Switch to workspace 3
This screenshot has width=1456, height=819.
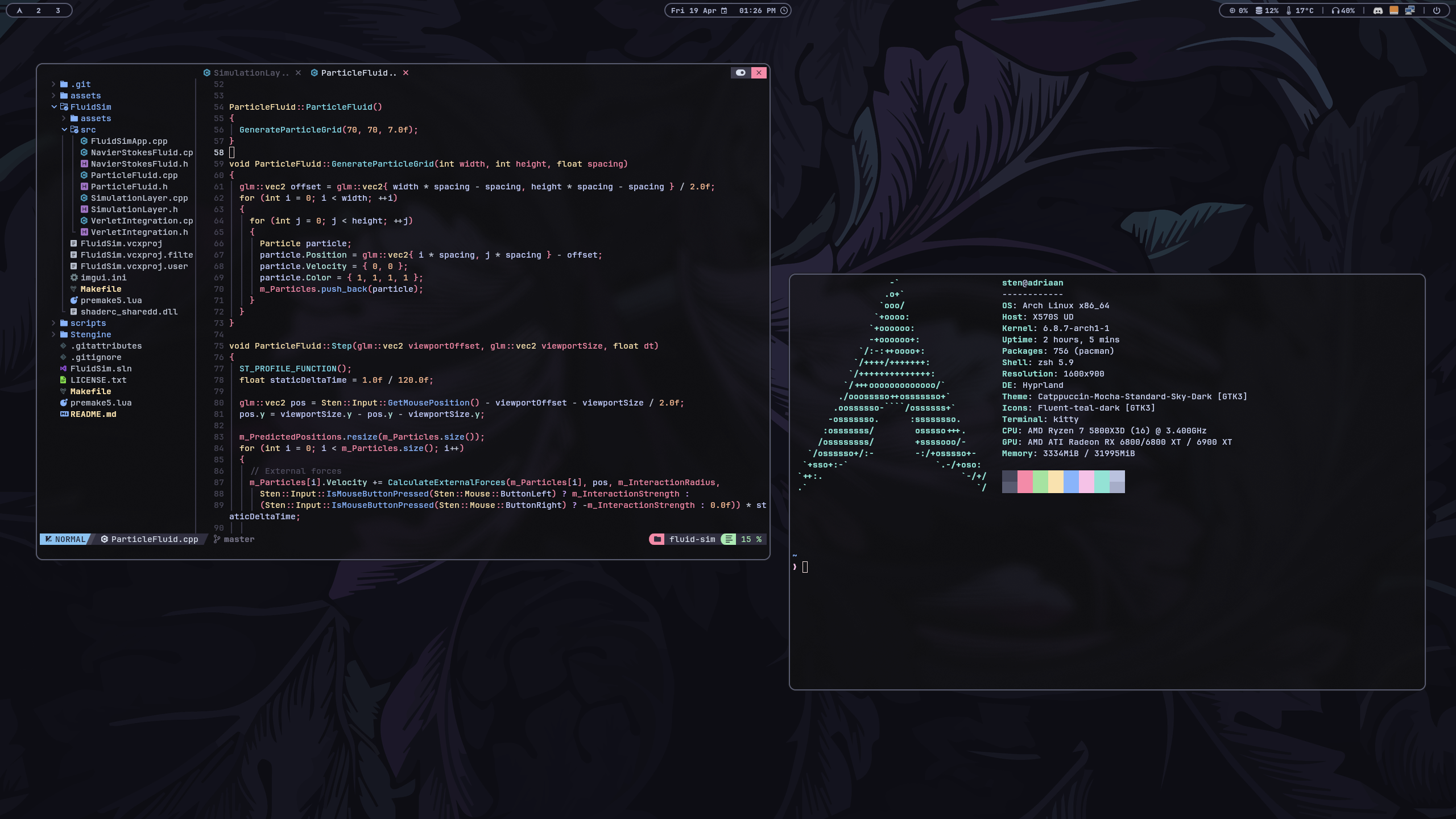[x=58, y=10]
